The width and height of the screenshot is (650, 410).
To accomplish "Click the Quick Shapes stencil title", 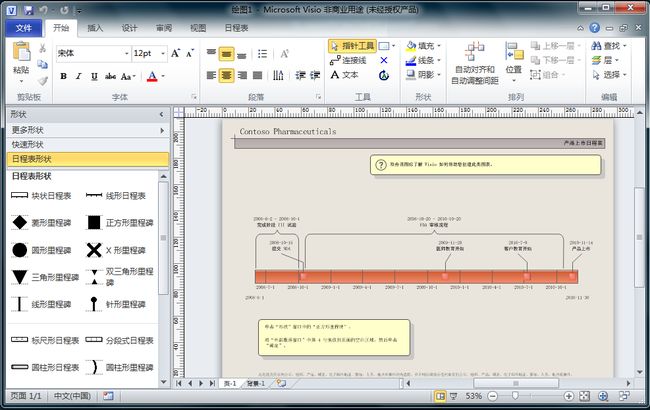I will [88, 145].
